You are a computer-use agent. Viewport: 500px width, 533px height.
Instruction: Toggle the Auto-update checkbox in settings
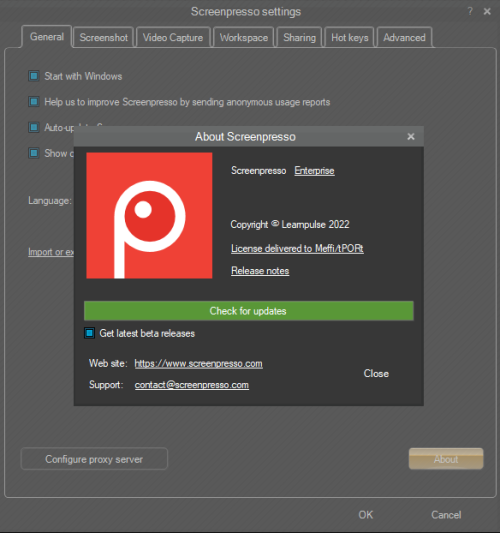tap(34, 127)
